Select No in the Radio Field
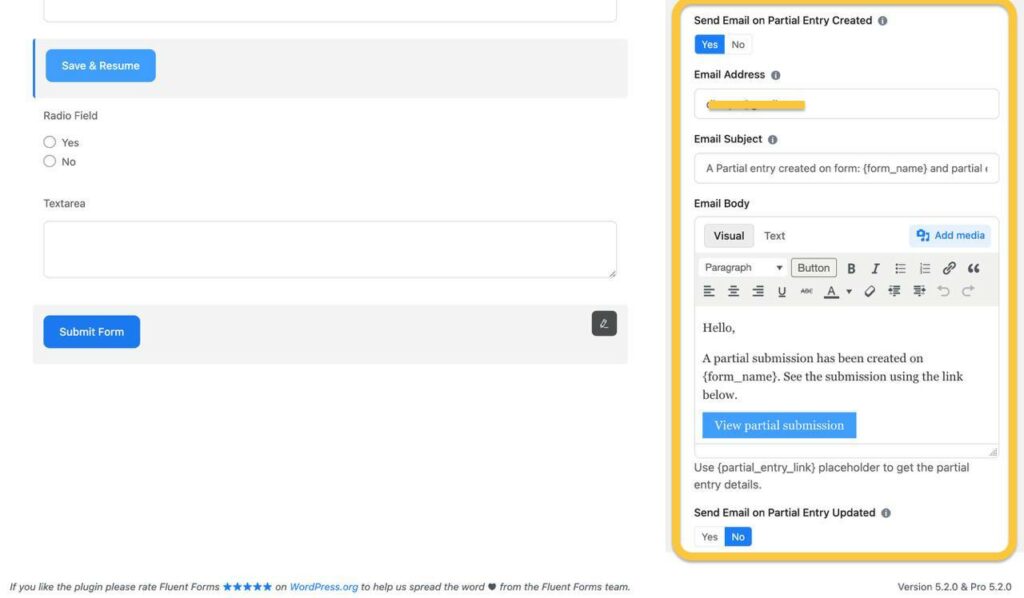The height and width of the screenshot is (598, 1024). click(x=50, y=161)
